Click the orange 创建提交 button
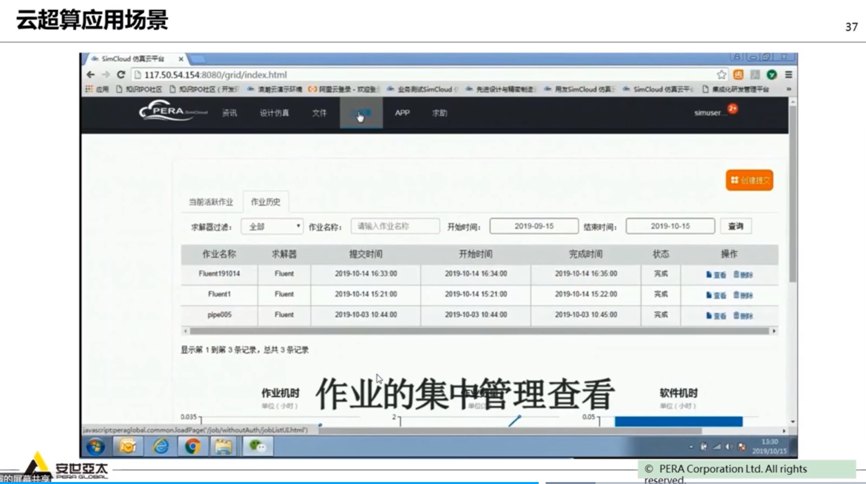This screenshot has width=866, height=484. tap(749, 181)
